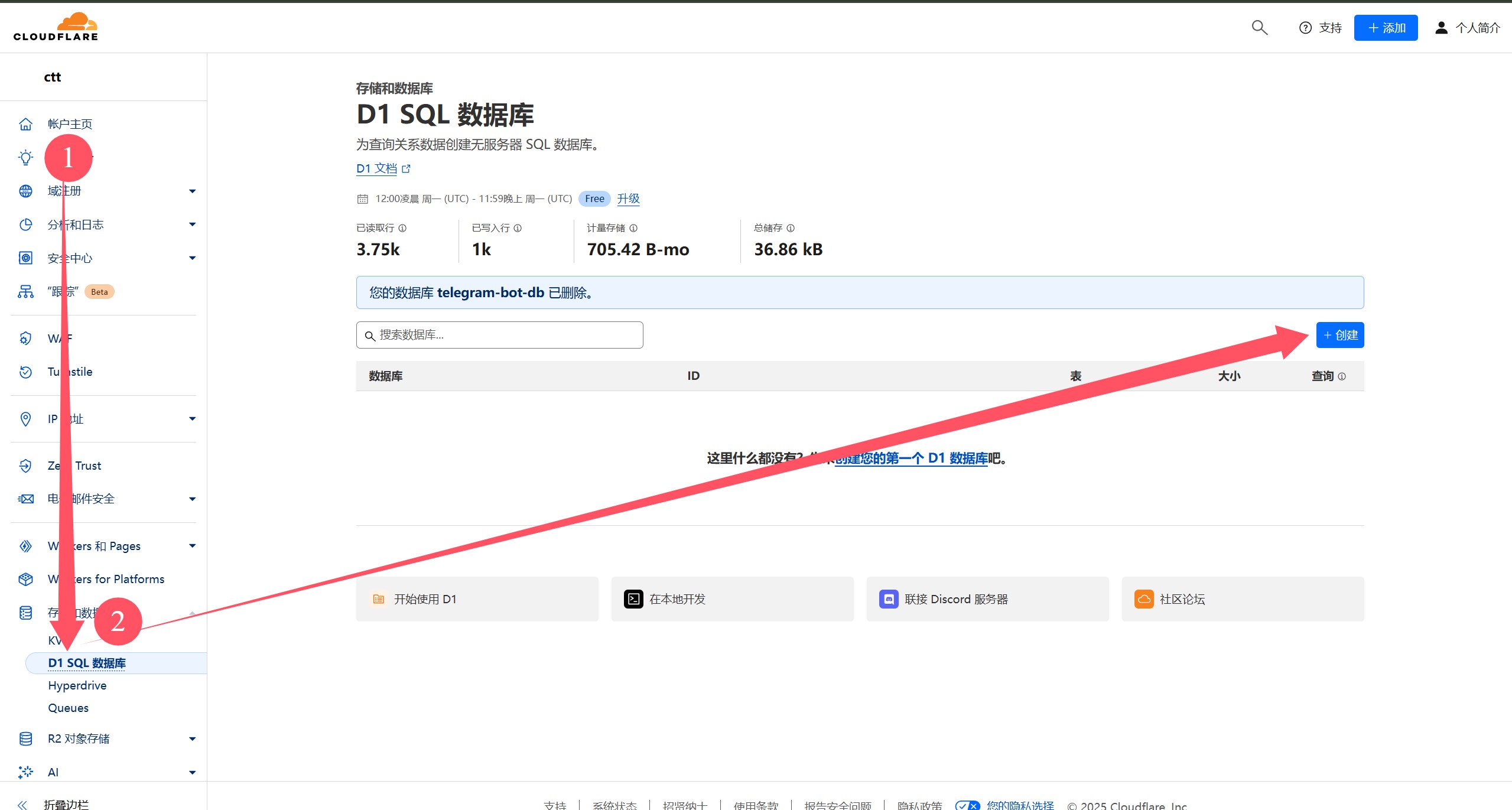Click the info icon beside 查询 column
Screen dimensions: 1512x810
click(1342, 376)
